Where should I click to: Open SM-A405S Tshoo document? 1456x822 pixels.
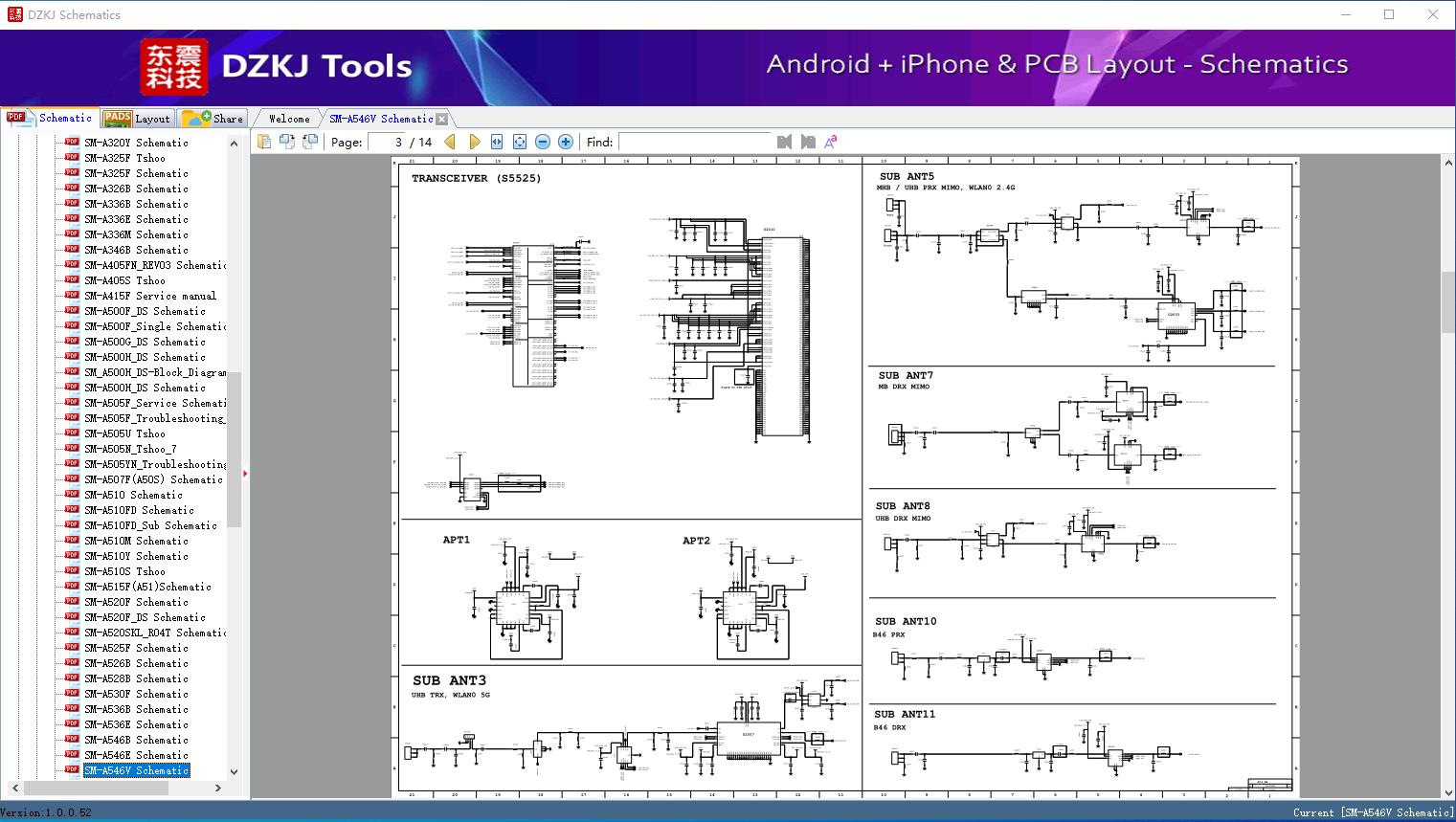tap(124, 280)
